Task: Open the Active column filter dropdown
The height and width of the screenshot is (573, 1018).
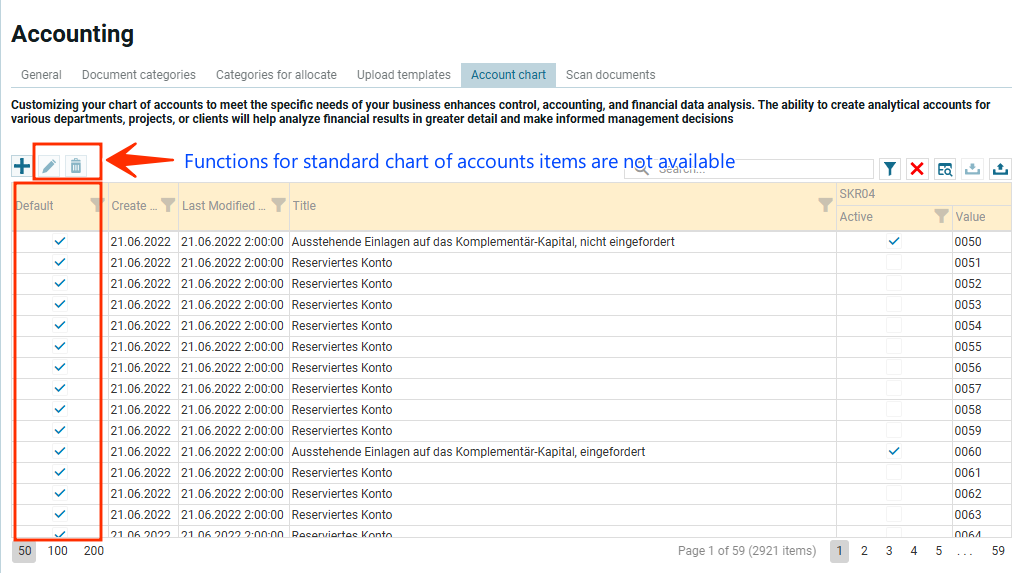Action: [x=940, y=216]
